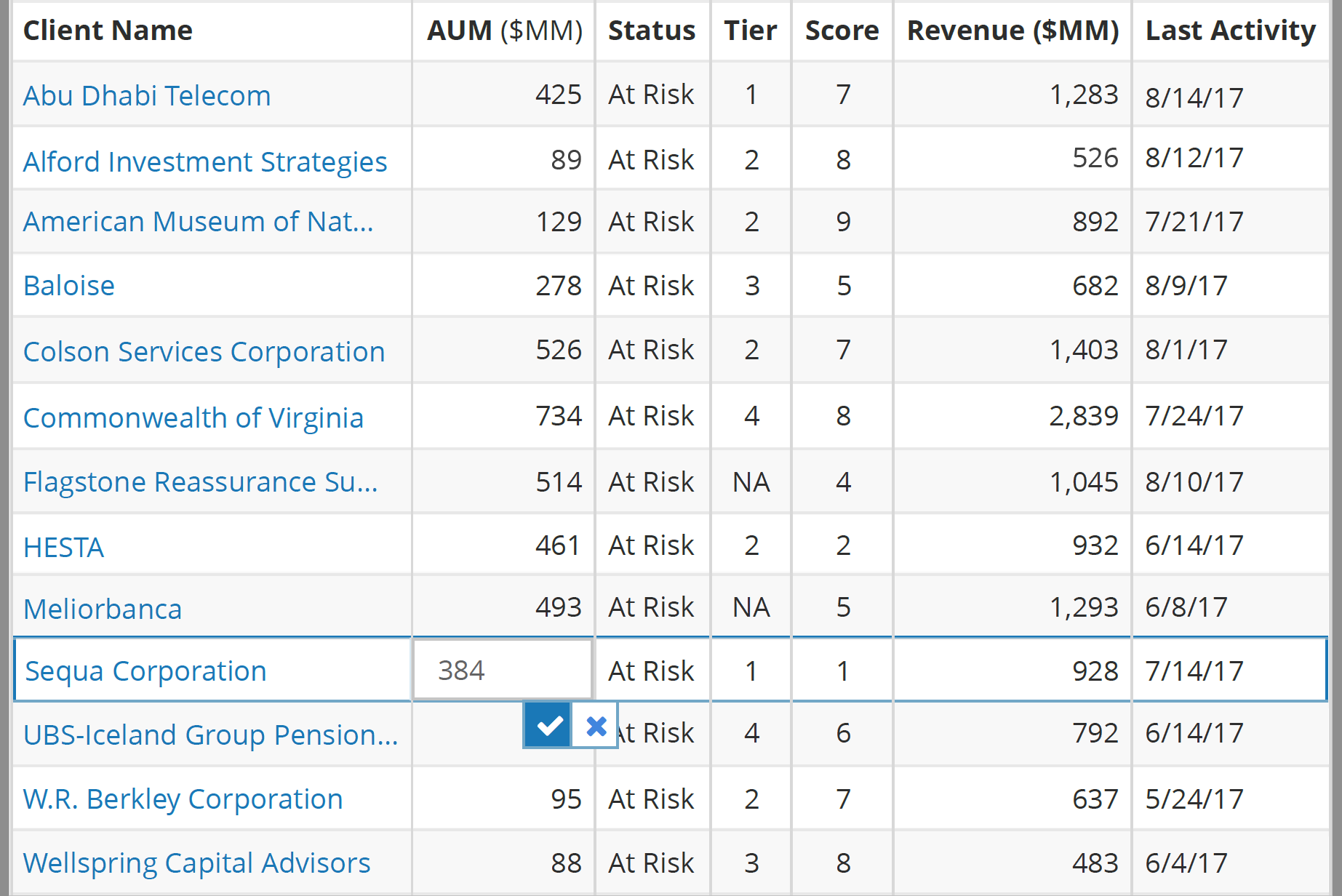Click Abu Dhabi Telecom revenue 1,283
The image size is (1342, 896).
(x=1084, y=95)
